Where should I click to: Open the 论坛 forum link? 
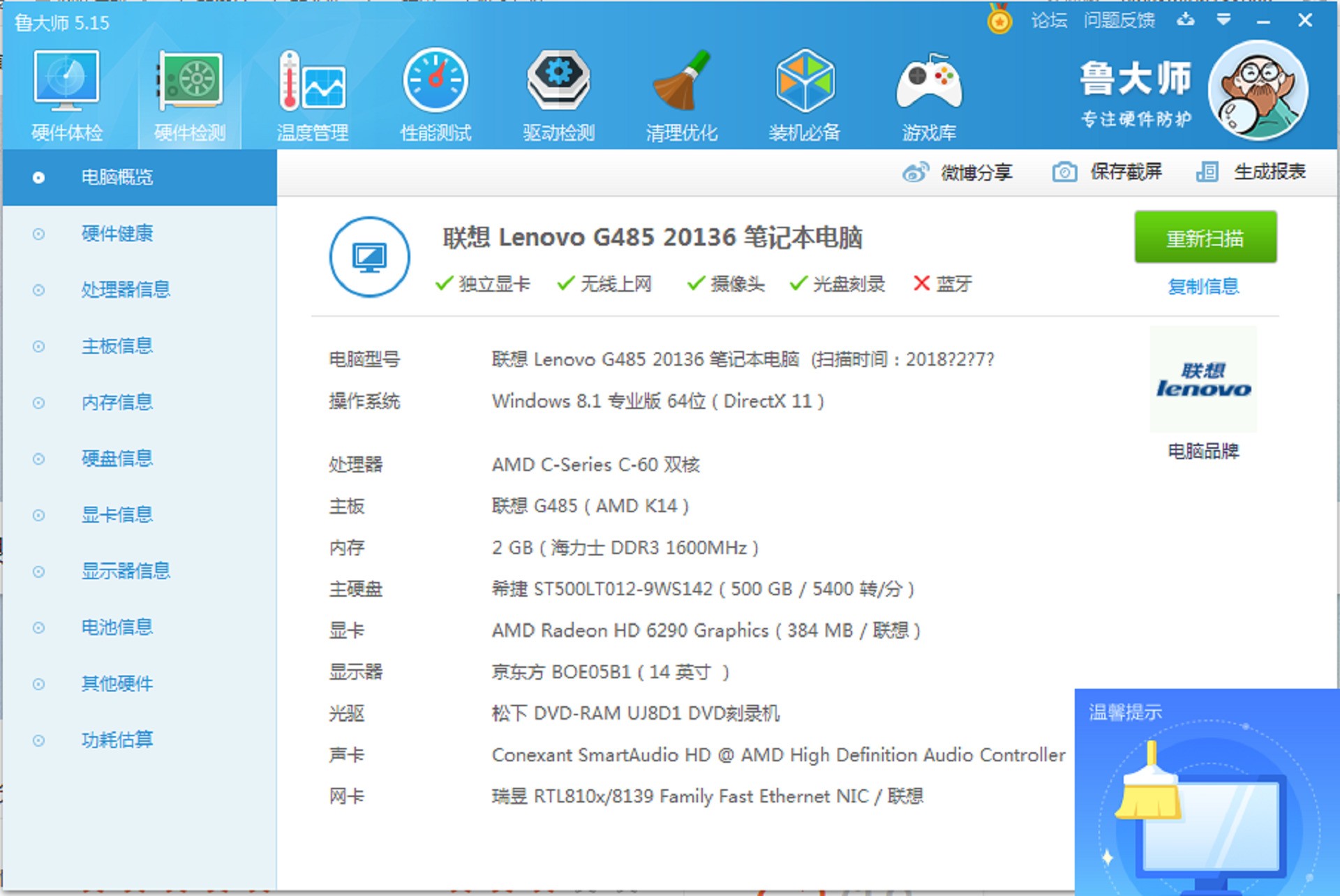(1049, 20)
